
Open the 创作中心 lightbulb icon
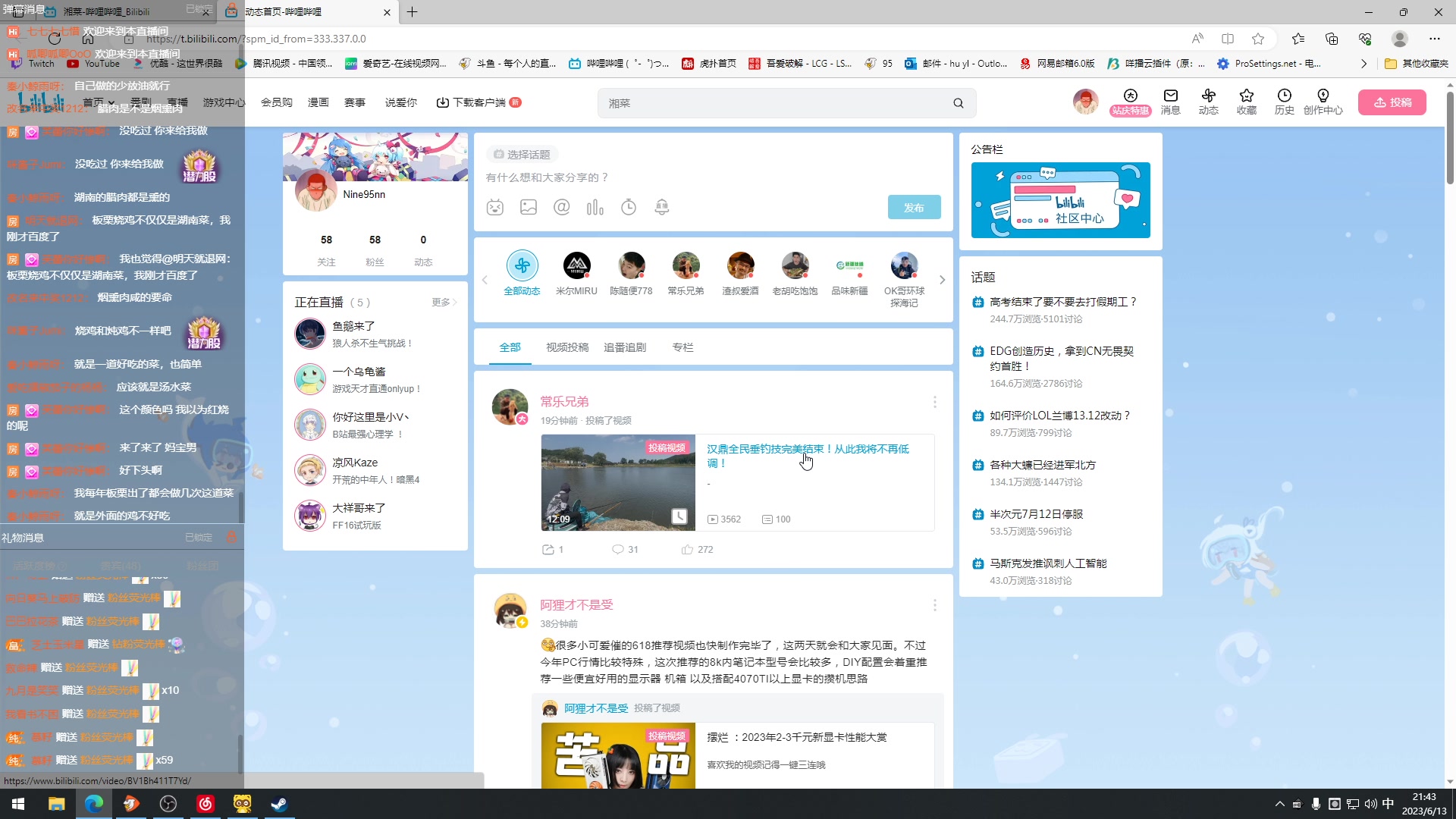(x=1323, y=102)
